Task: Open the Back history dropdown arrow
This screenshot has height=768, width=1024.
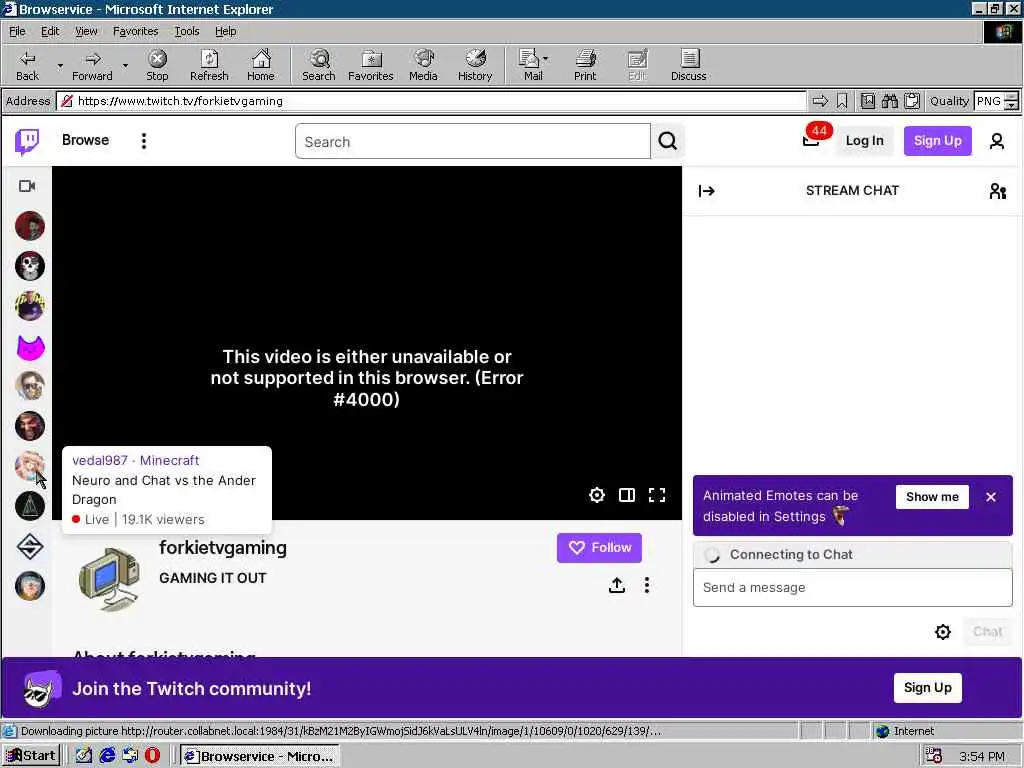Action: point(59,65)
